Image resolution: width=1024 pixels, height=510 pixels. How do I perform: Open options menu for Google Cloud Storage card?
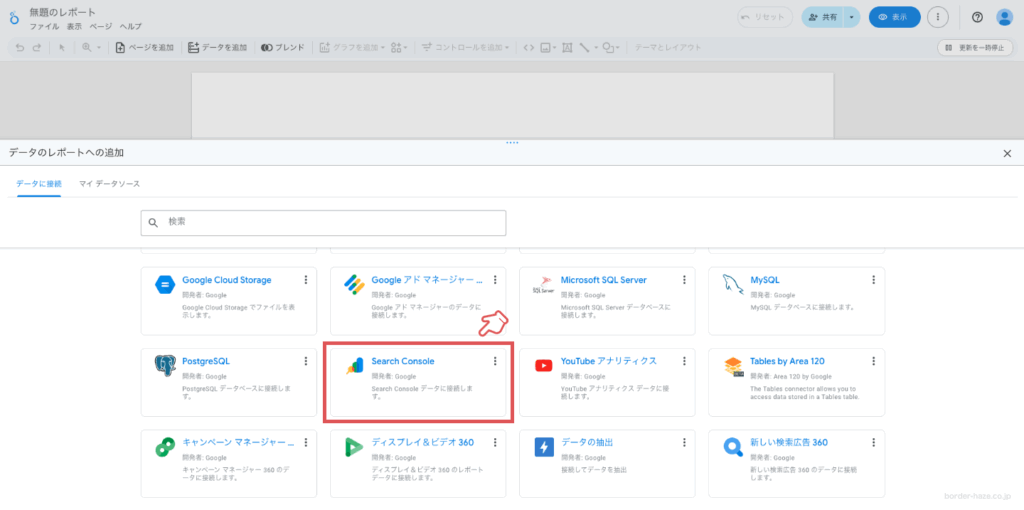(306, 280)
